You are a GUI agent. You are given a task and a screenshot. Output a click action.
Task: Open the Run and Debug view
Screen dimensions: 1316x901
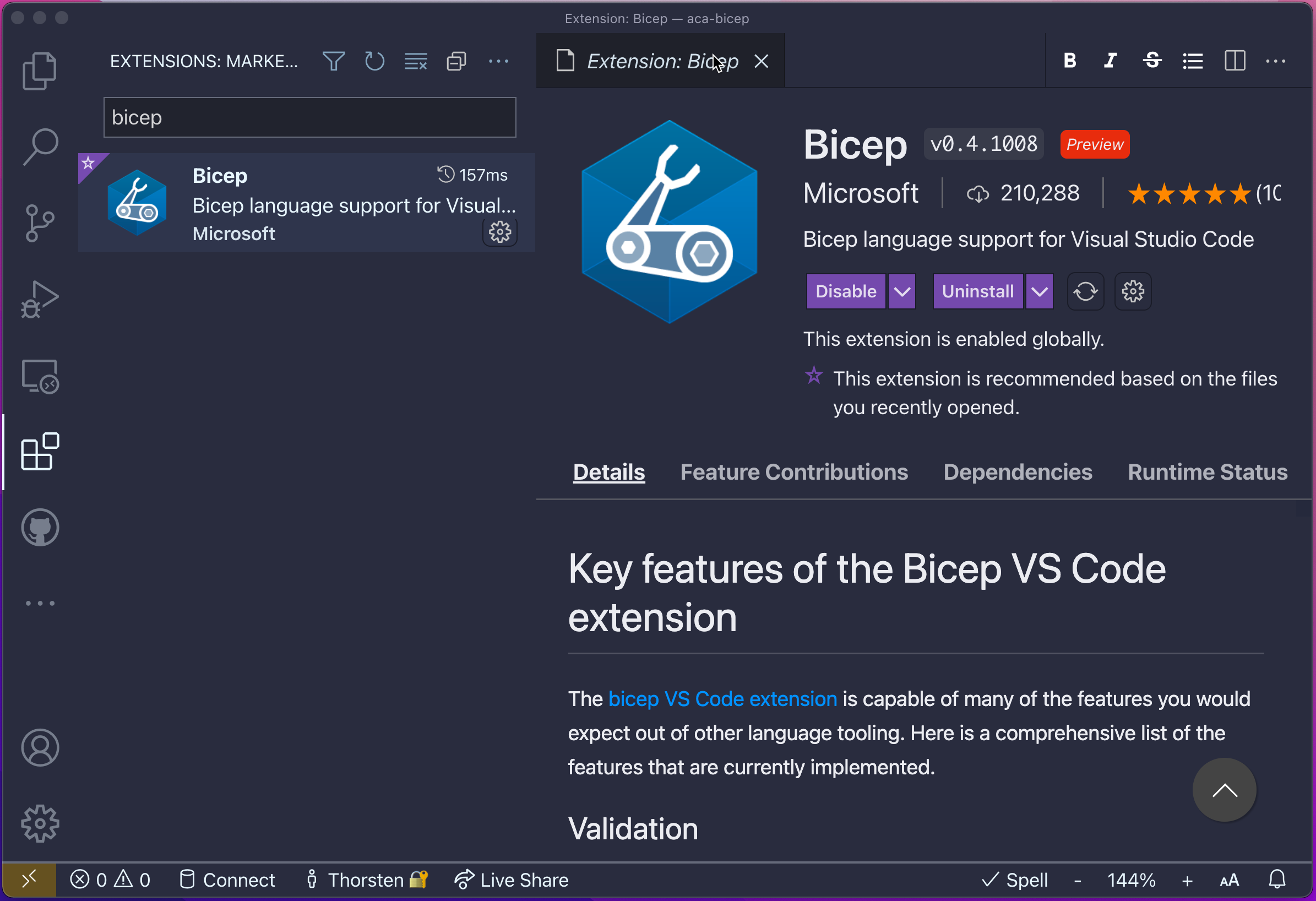40,299
